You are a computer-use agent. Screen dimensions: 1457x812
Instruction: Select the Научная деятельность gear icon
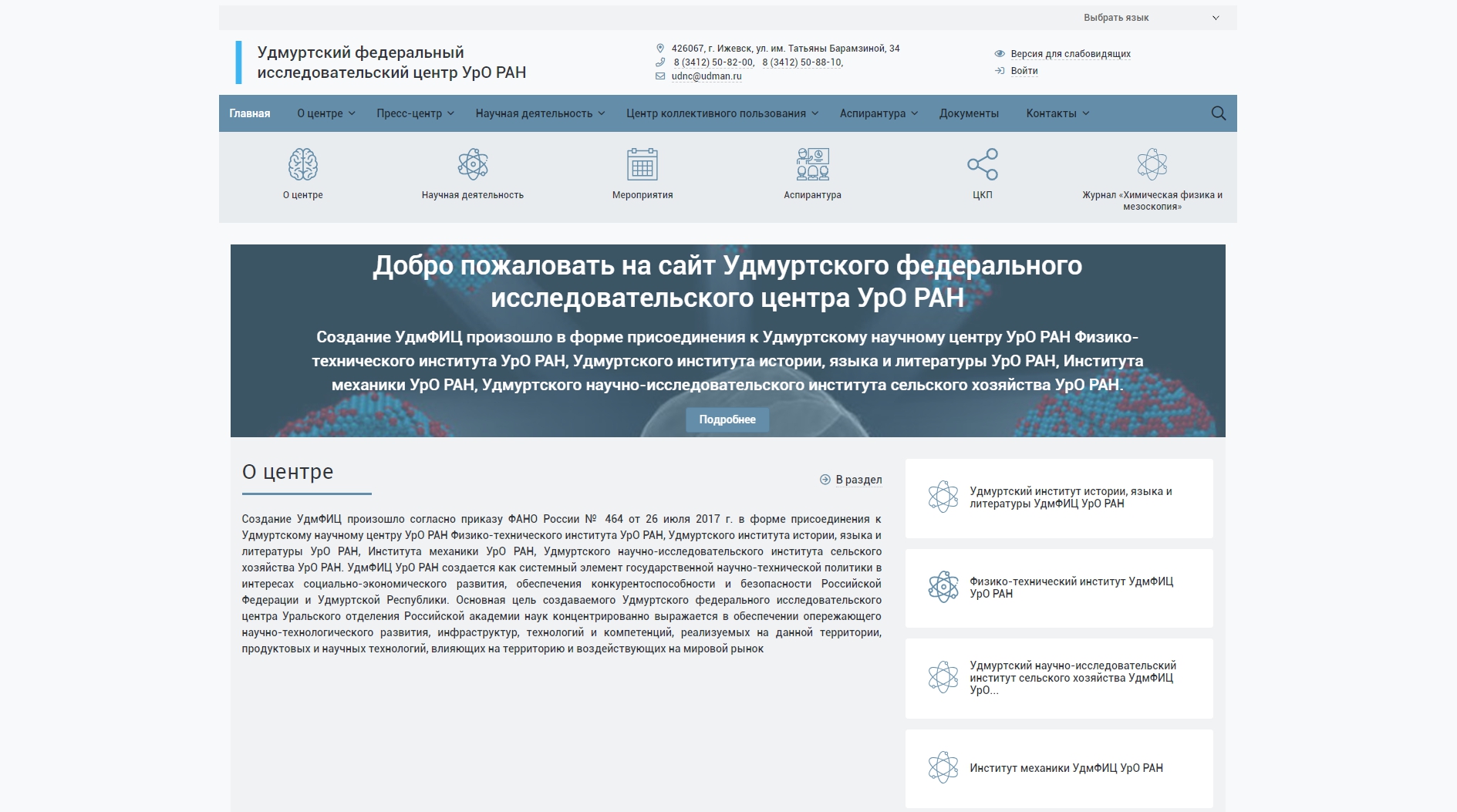click(472, 164)
